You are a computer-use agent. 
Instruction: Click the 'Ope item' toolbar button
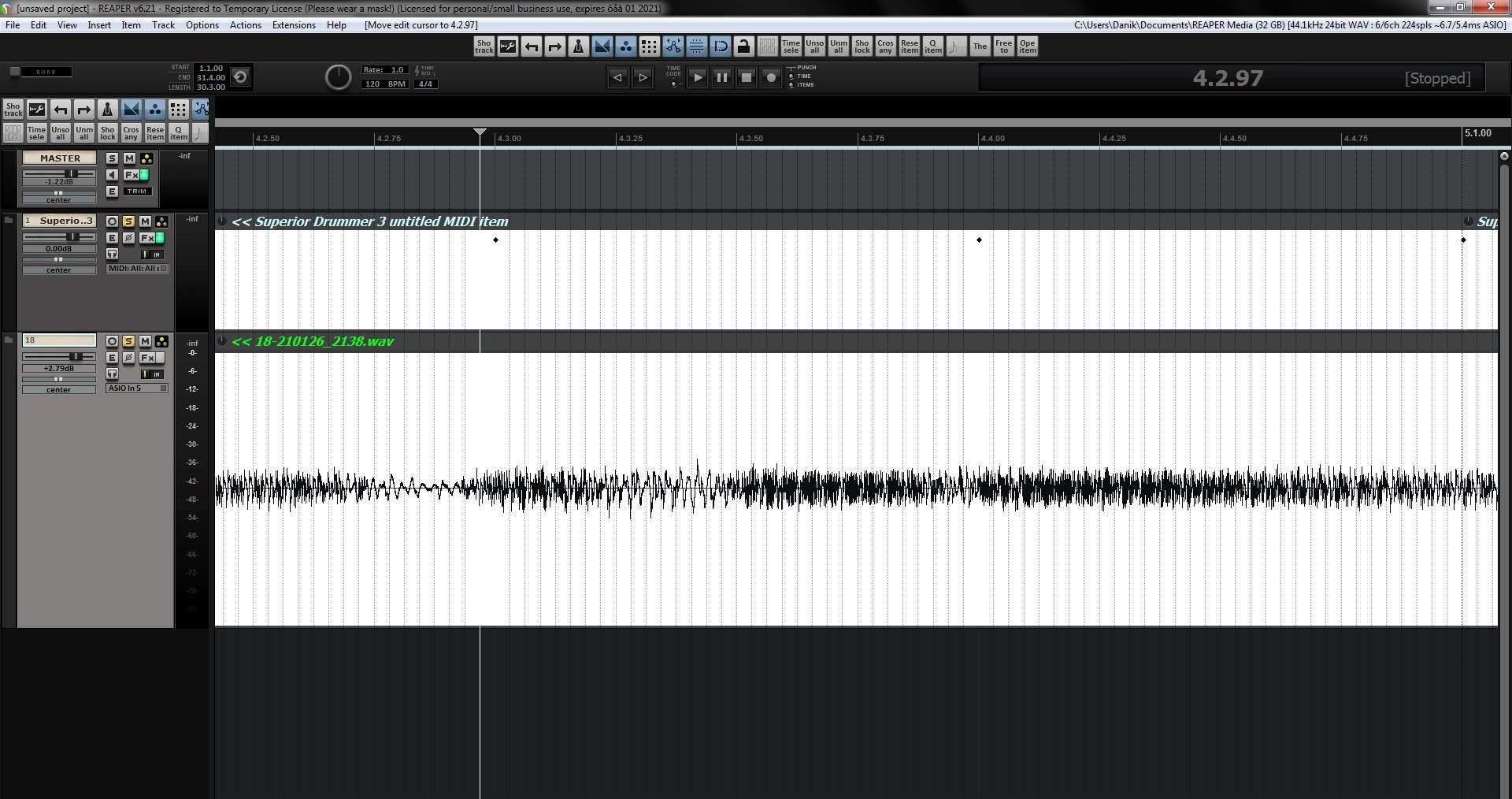pos(1027,46)
